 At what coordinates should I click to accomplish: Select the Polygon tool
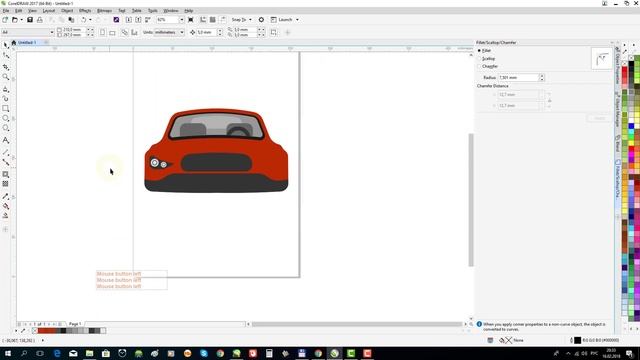(6, 128)
